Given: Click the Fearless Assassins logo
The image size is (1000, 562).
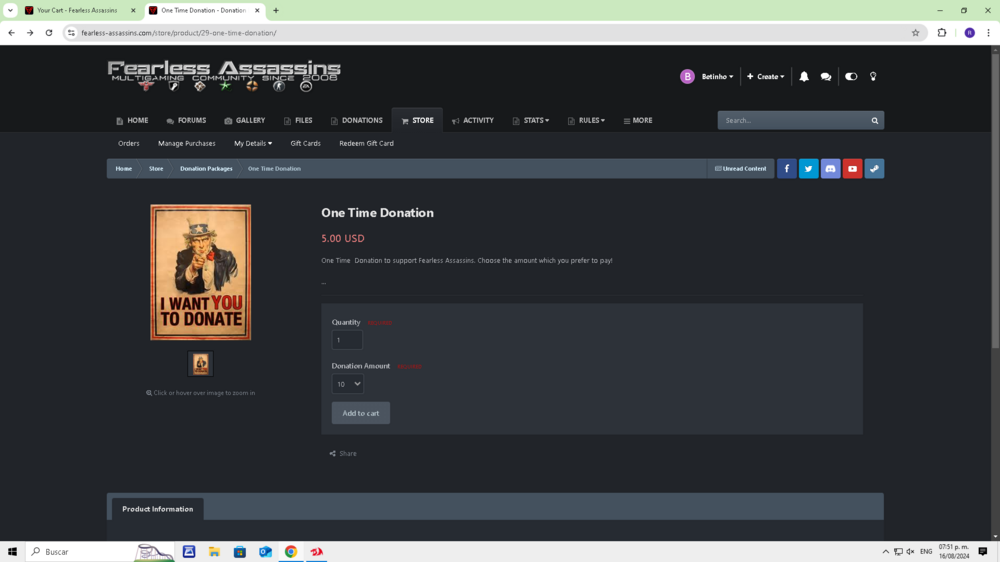Looking at the screenshot, I should tap(224, 76).
